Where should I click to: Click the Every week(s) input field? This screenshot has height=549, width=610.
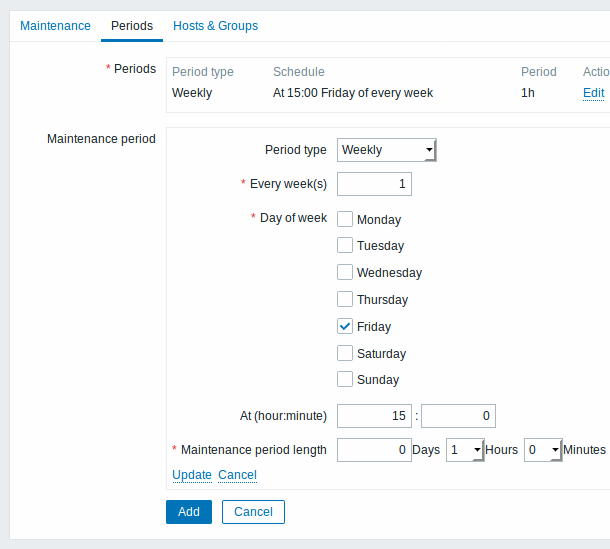pos(374,184)
